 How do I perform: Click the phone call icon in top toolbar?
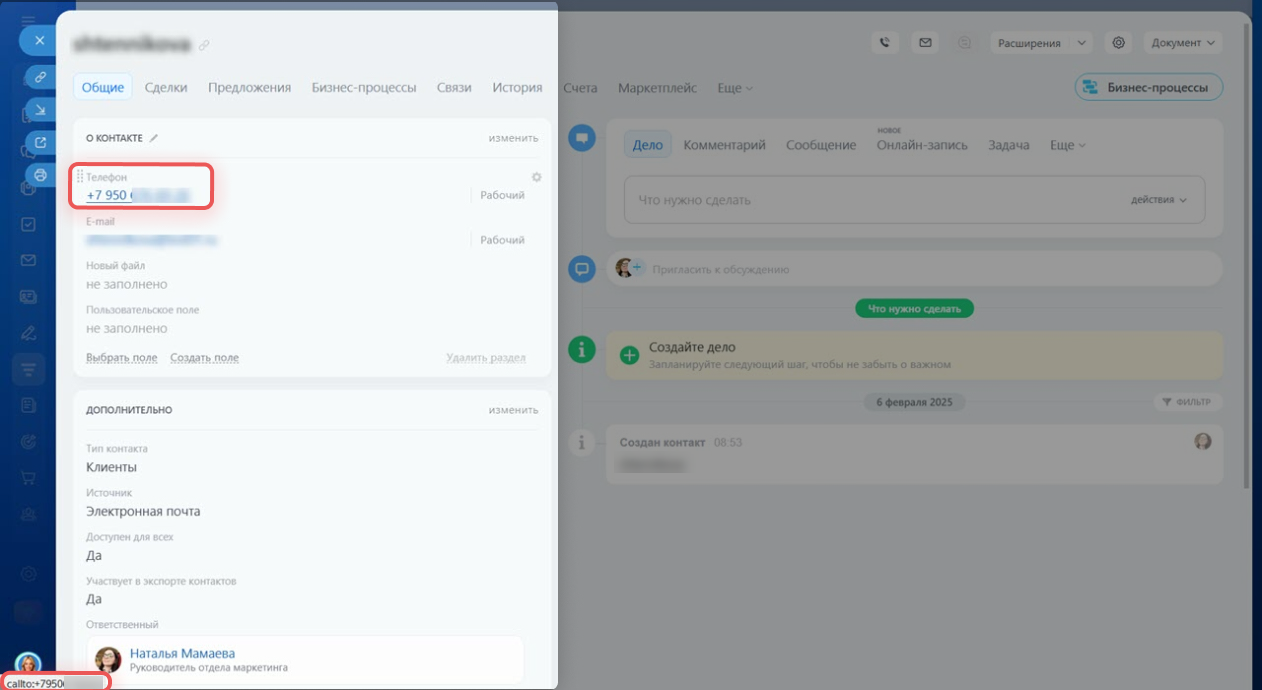(x=884, y=43)
